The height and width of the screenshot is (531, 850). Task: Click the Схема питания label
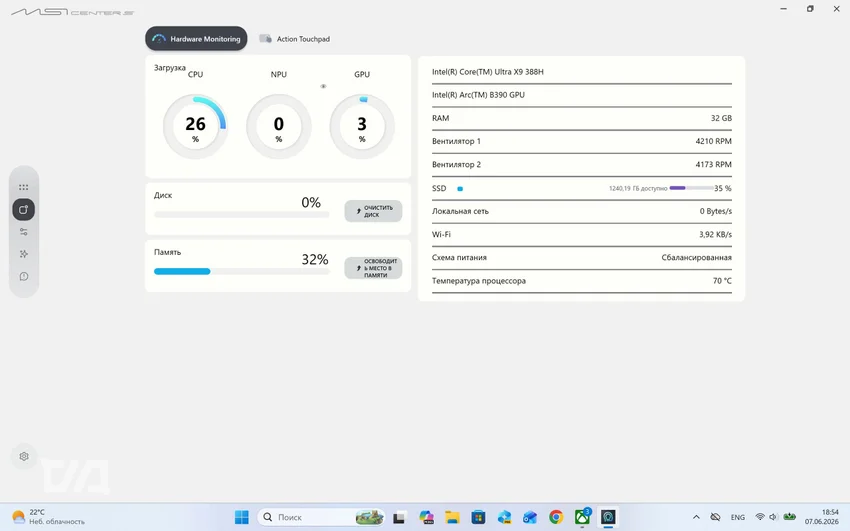pyautogui.click(x=459, y=258)
